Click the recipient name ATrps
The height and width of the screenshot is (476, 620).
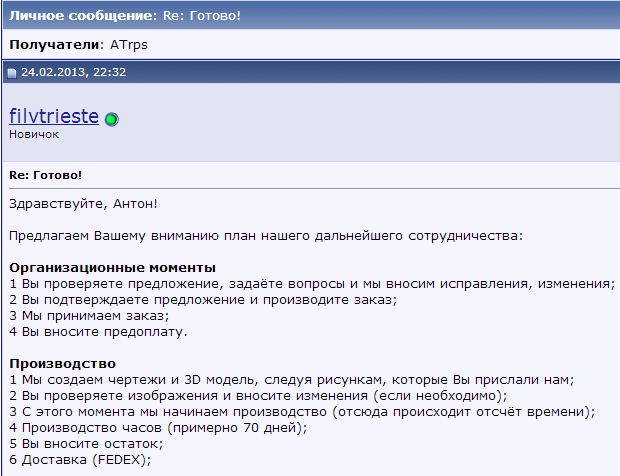[x=129, y=45]
